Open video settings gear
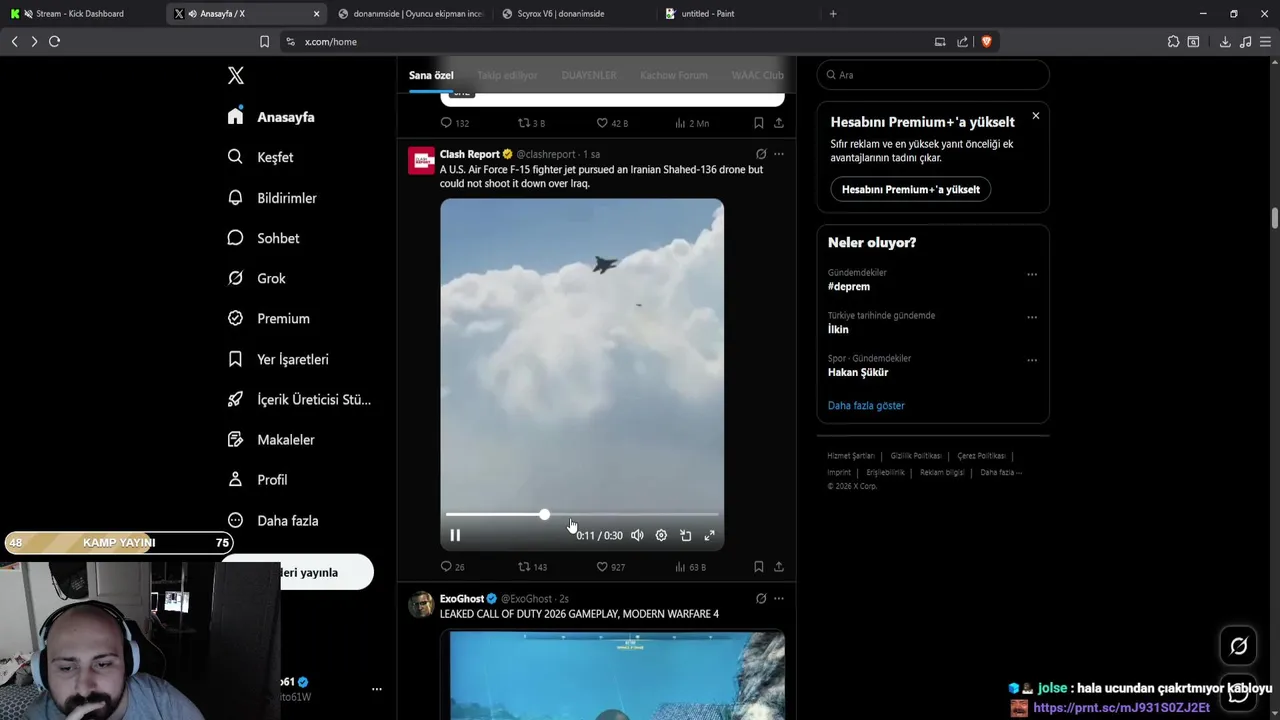Screen dimensions: 1280x720 [x=661, y=535]
